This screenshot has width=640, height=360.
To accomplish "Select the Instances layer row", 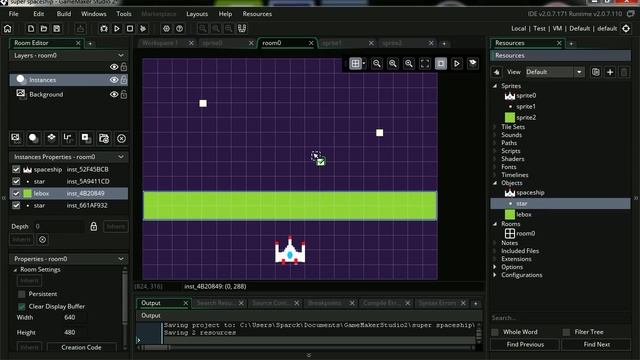I will [68, 80].
